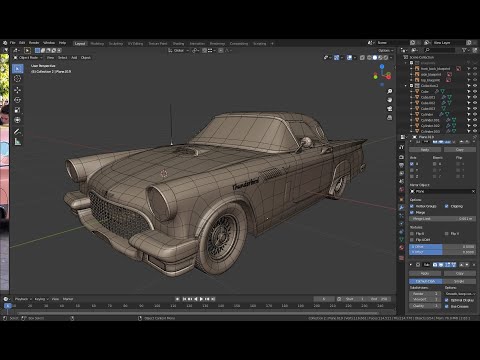Open the Particles properties tab icon
Image resolution: width=480 pixels, height=360 pixels.
(402, 216)
